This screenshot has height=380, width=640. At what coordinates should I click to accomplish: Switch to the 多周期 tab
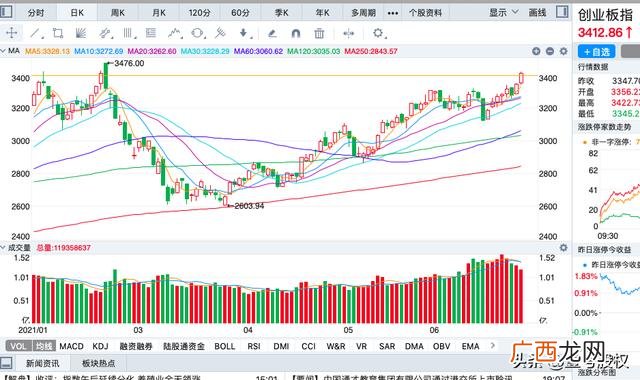tap(363, 13)
